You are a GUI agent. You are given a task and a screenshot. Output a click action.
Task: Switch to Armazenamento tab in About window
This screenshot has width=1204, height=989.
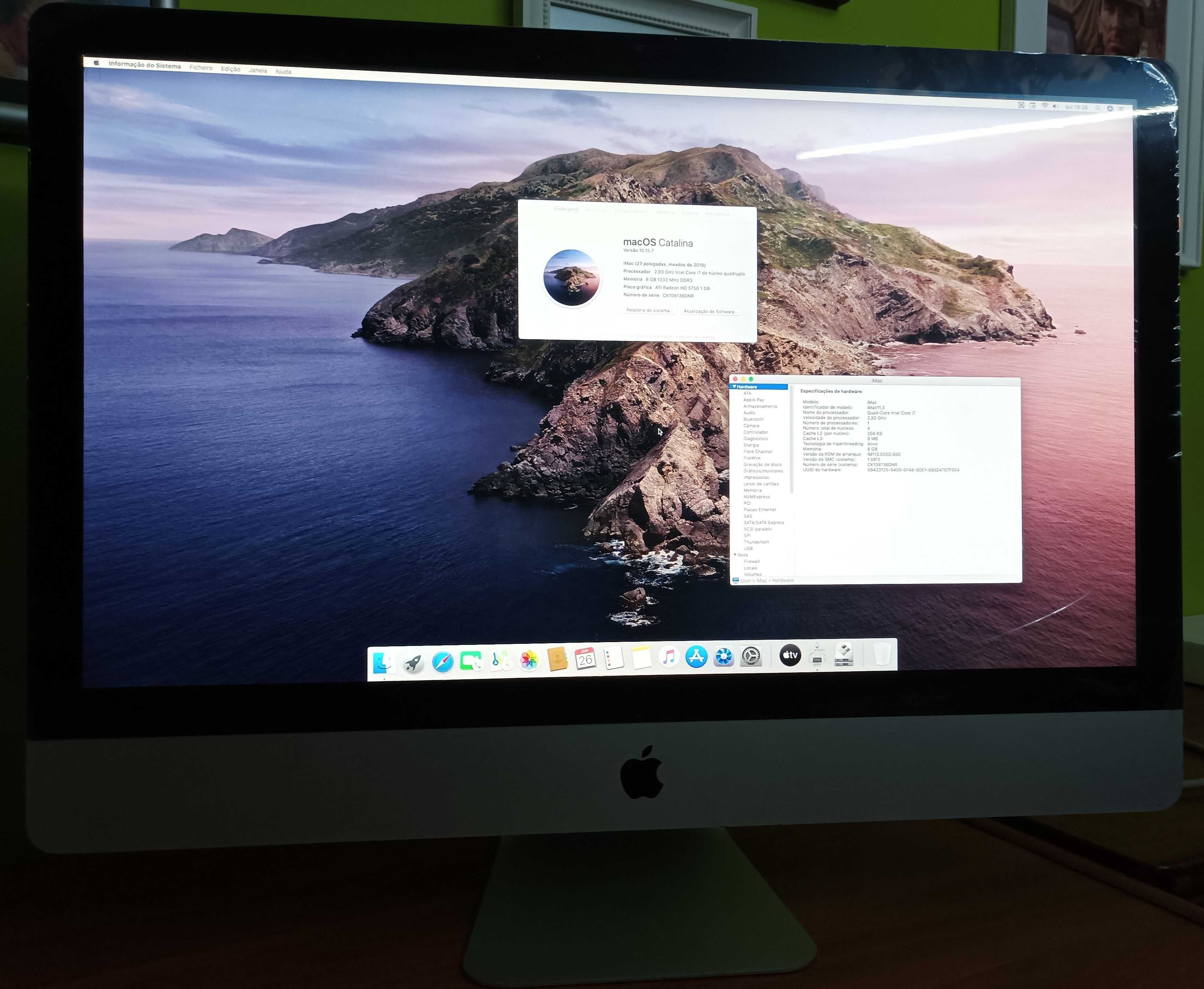pyautogui.click(x=631, y=211)
